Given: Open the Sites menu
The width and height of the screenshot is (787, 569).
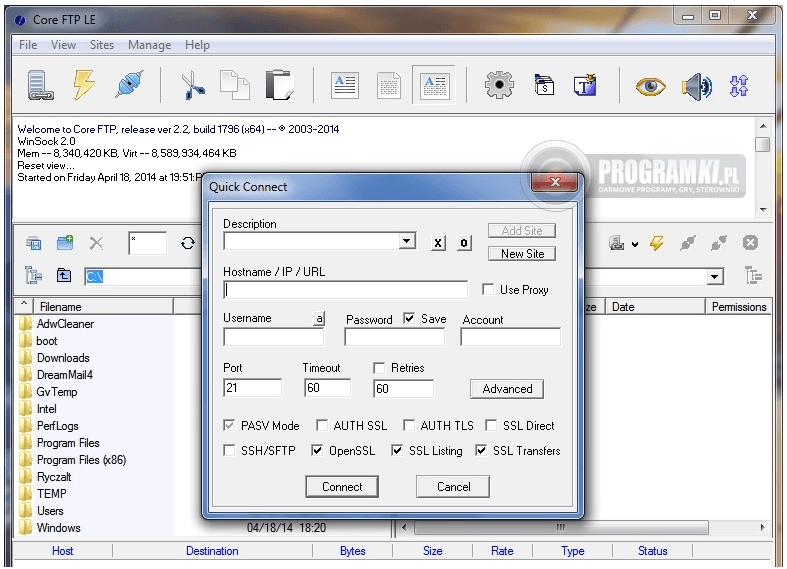Looking at the screenshot, I should [102, 45].
